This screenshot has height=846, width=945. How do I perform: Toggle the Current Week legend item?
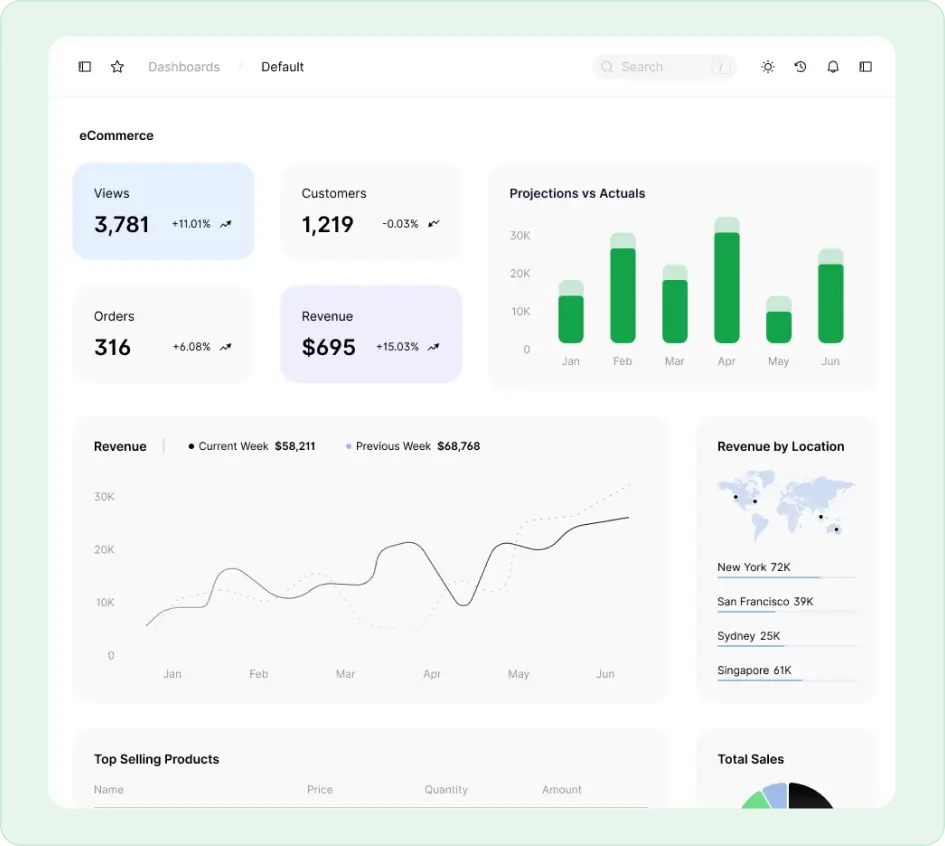tap(251, 446)
